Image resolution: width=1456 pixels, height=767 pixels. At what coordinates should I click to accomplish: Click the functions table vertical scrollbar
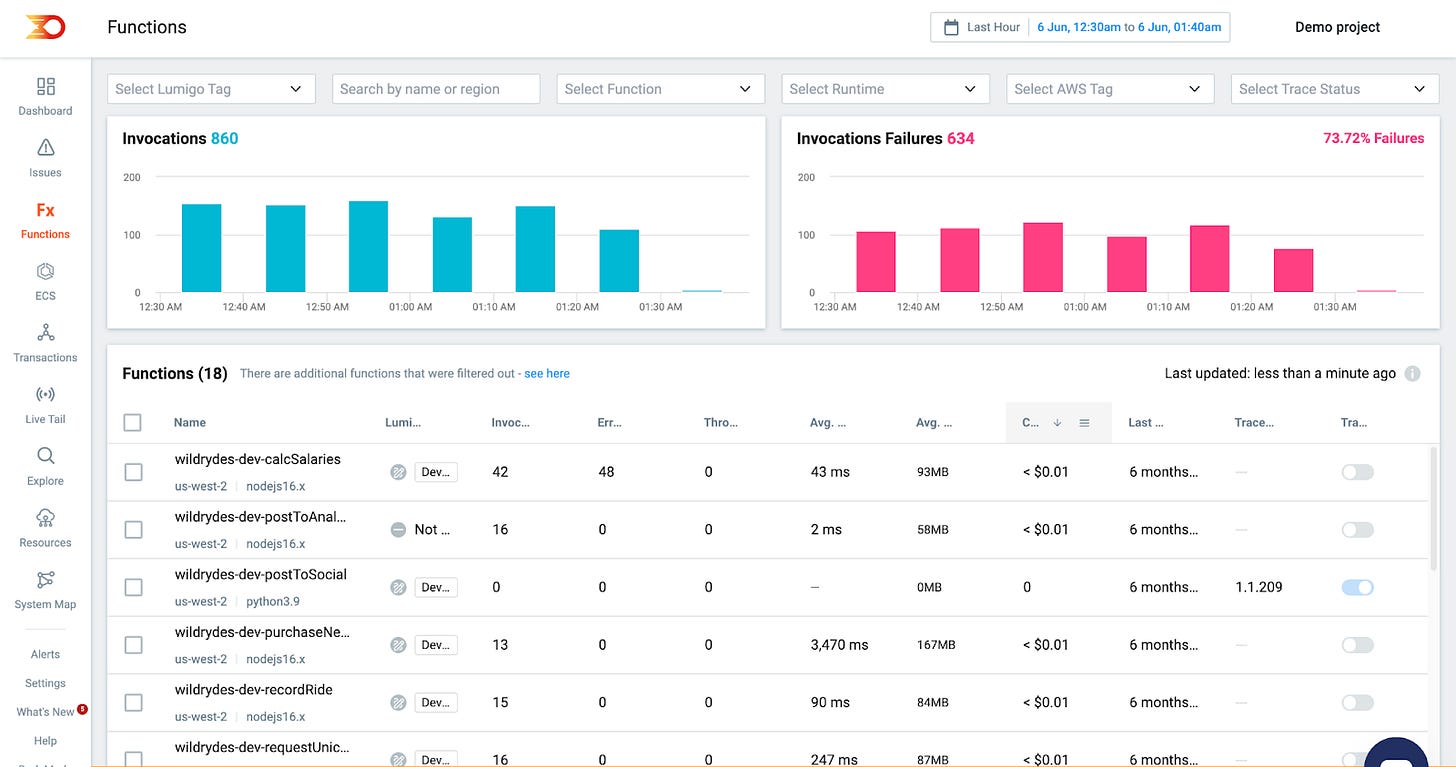point(1434,510)
